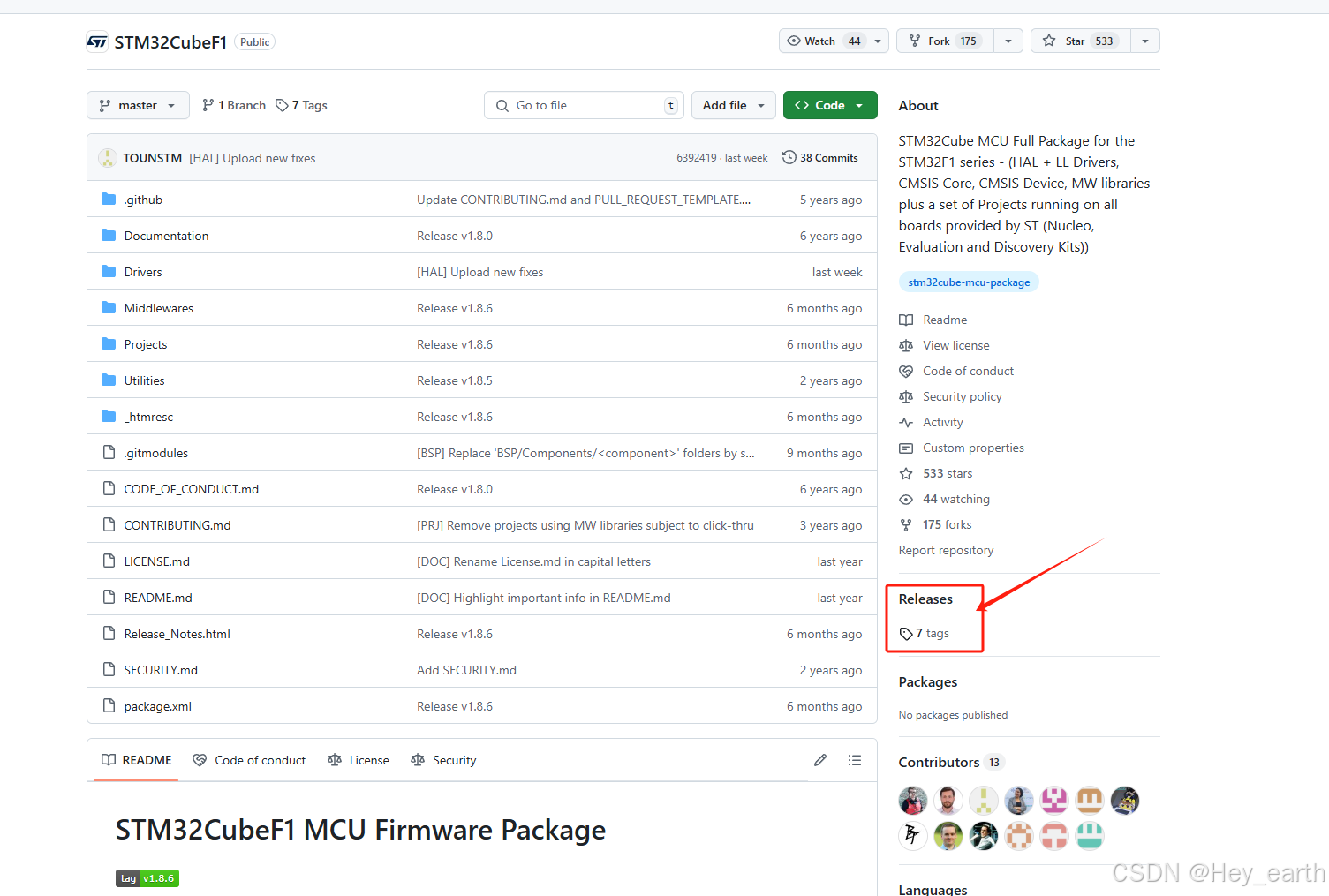View the 1 Branch list

point(234,105)
